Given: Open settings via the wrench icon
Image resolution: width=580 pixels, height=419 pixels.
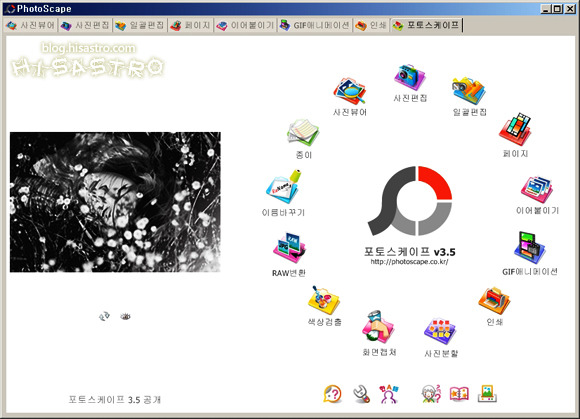Looking at the screenshot, I should [361, 394].
